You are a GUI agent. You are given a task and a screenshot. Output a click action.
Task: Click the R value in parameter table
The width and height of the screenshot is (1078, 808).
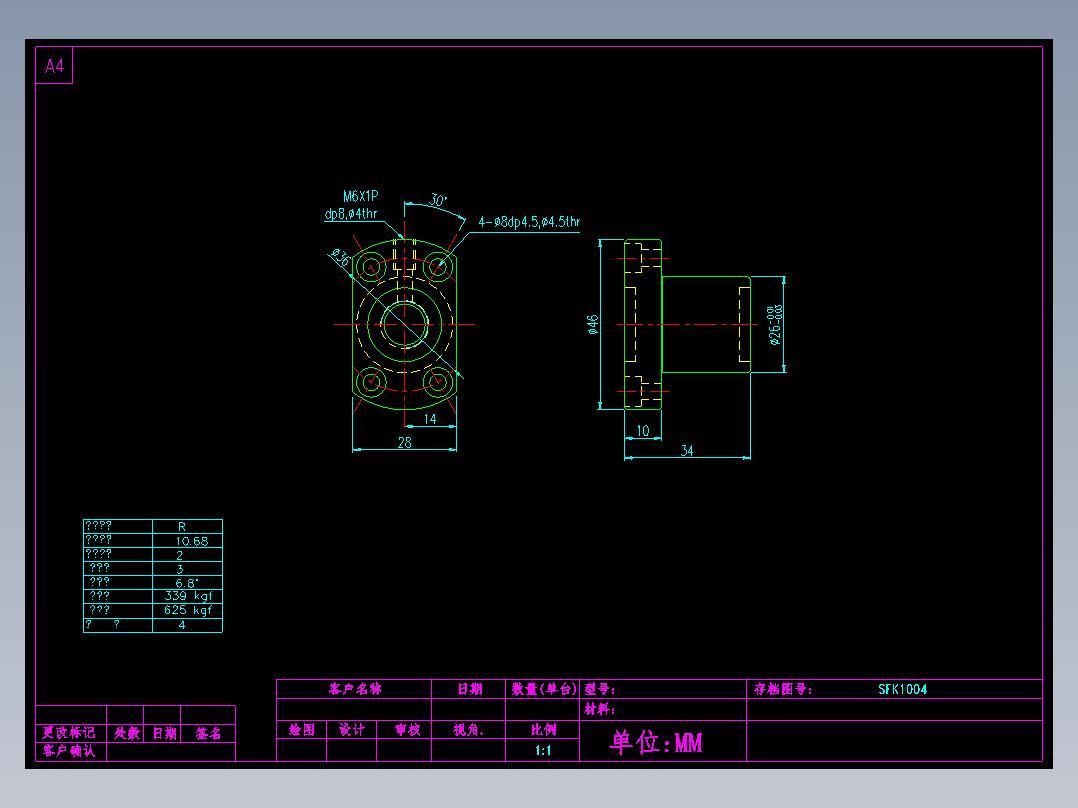click(x=182, y=527)
